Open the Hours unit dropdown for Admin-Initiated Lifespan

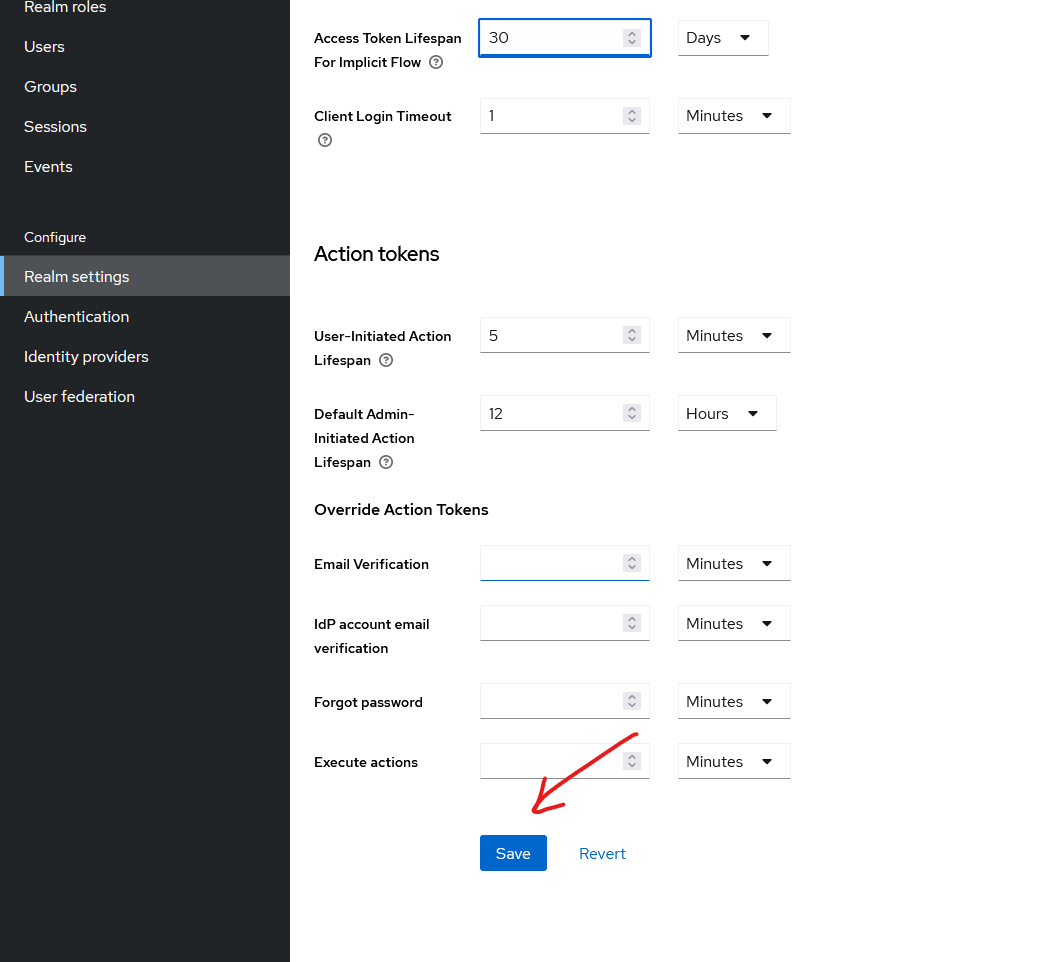click(726, 414)
